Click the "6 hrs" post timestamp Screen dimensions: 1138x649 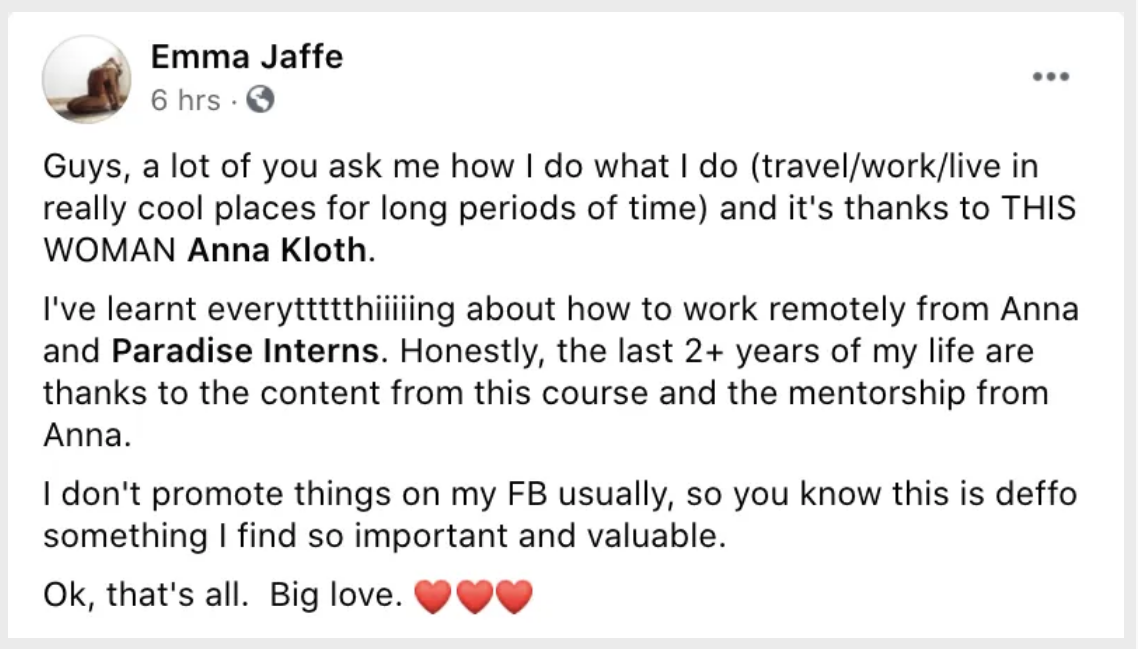coord(185,100)
